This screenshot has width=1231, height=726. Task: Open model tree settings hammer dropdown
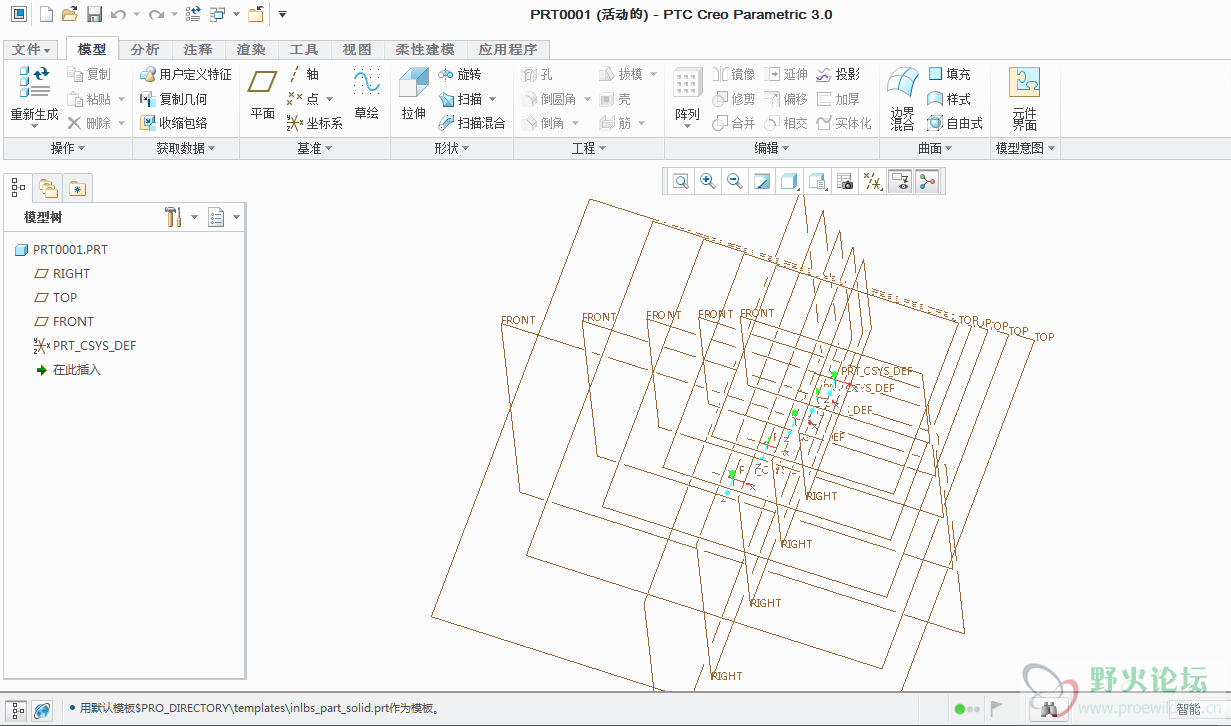181,217
